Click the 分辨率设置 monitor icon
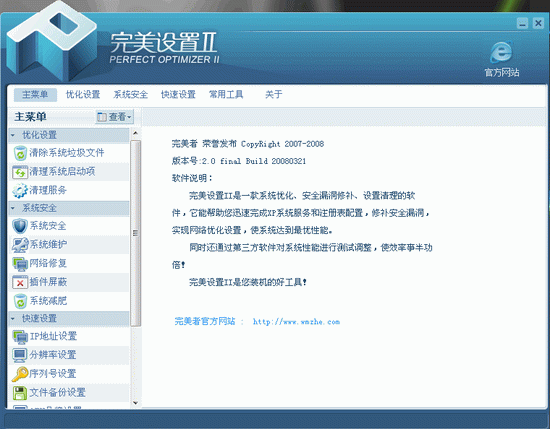The height and width of the screenshot is (429, 550). tap(20, 355)
